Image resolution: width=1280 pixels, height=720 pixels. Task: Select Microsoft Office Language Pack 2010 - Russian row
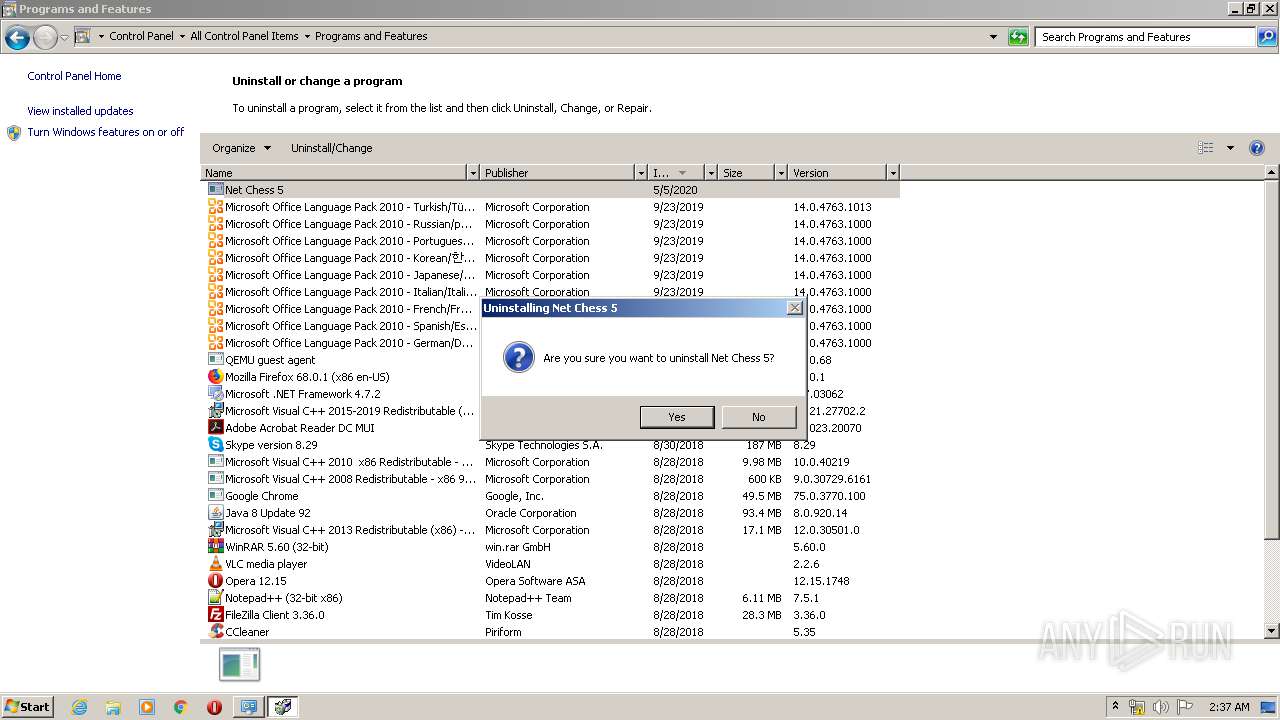(550, 224)
